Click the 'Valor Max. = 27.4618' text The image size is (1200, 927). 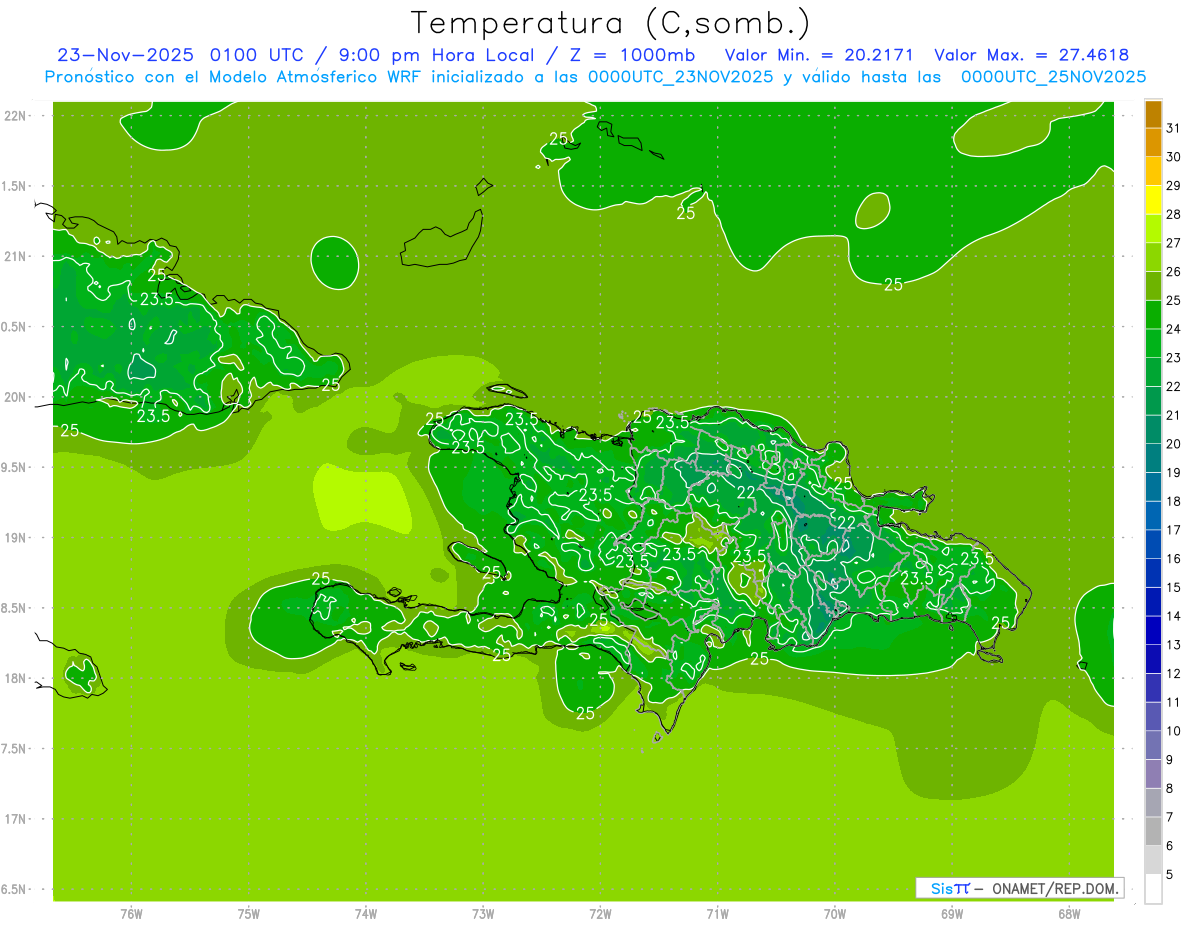[1031, 55]
